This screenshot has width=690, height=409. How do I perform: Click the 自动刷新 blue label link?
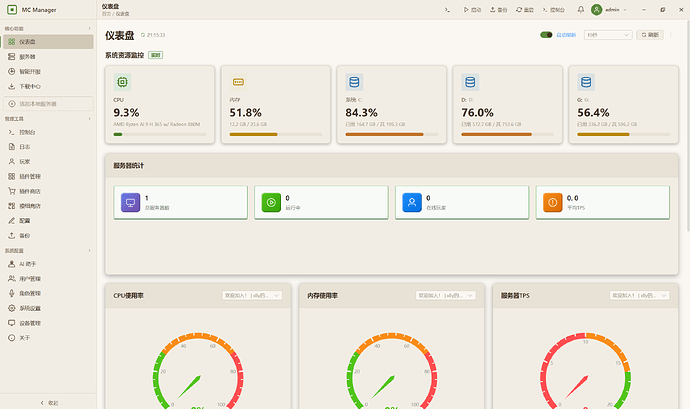(x=566, y=35)
